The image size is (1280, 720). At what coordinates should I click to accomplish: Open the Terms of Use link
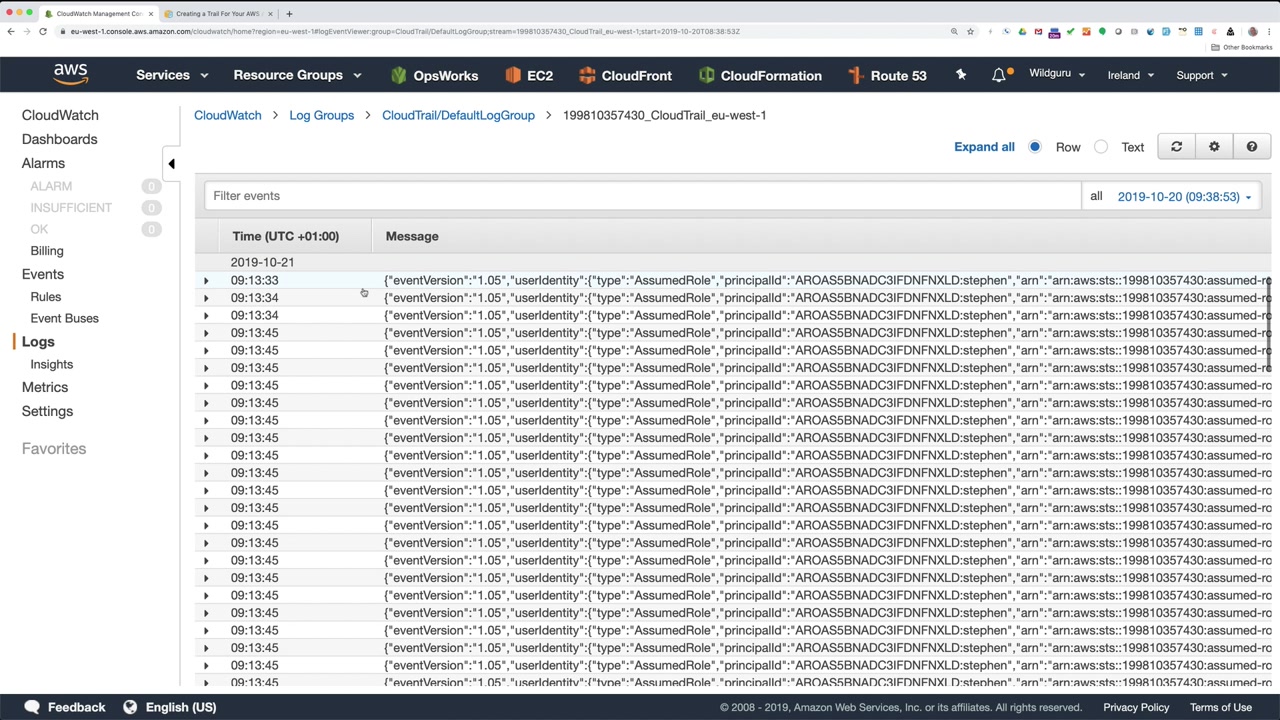pos(1221,707)
